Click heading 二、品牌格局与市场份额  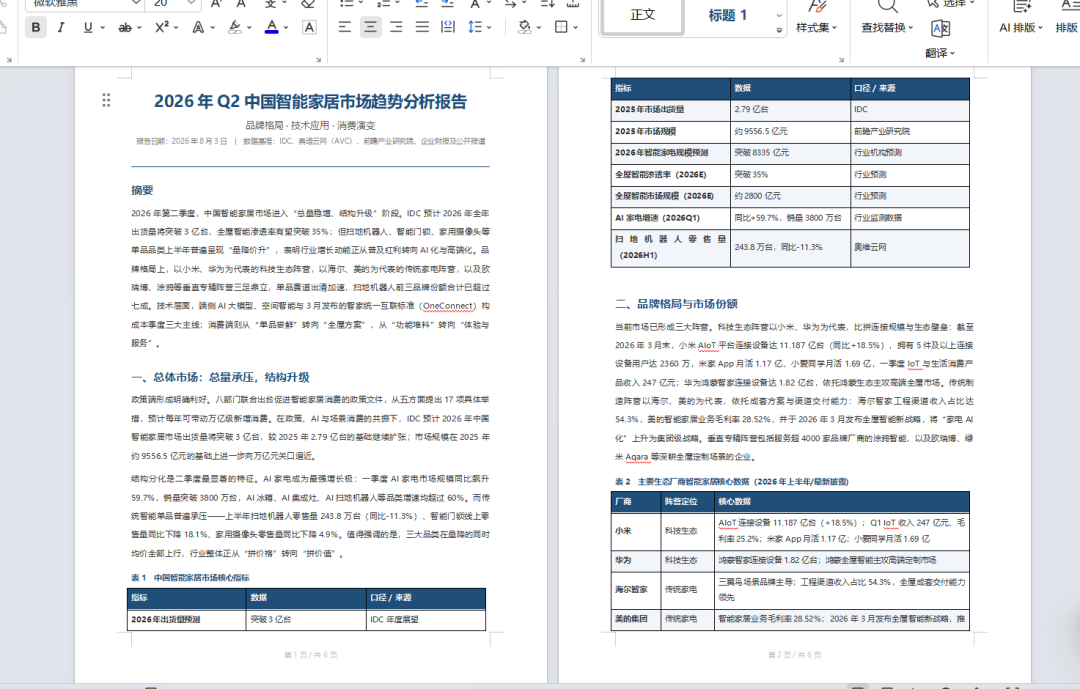pyautogui.click(x=676, y=304)
